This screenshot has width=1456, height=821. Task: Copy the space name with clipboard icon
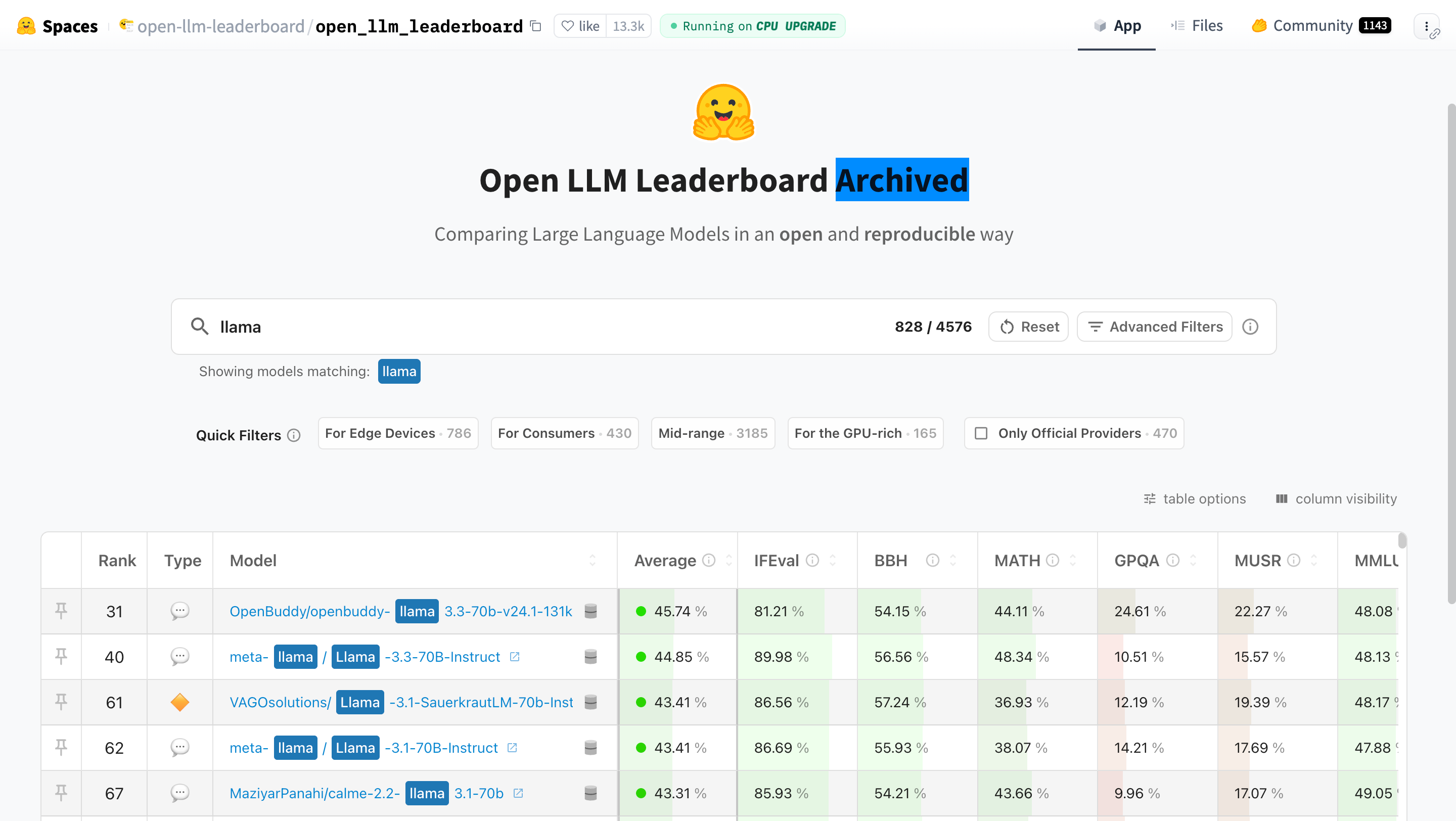click(536, 26)
